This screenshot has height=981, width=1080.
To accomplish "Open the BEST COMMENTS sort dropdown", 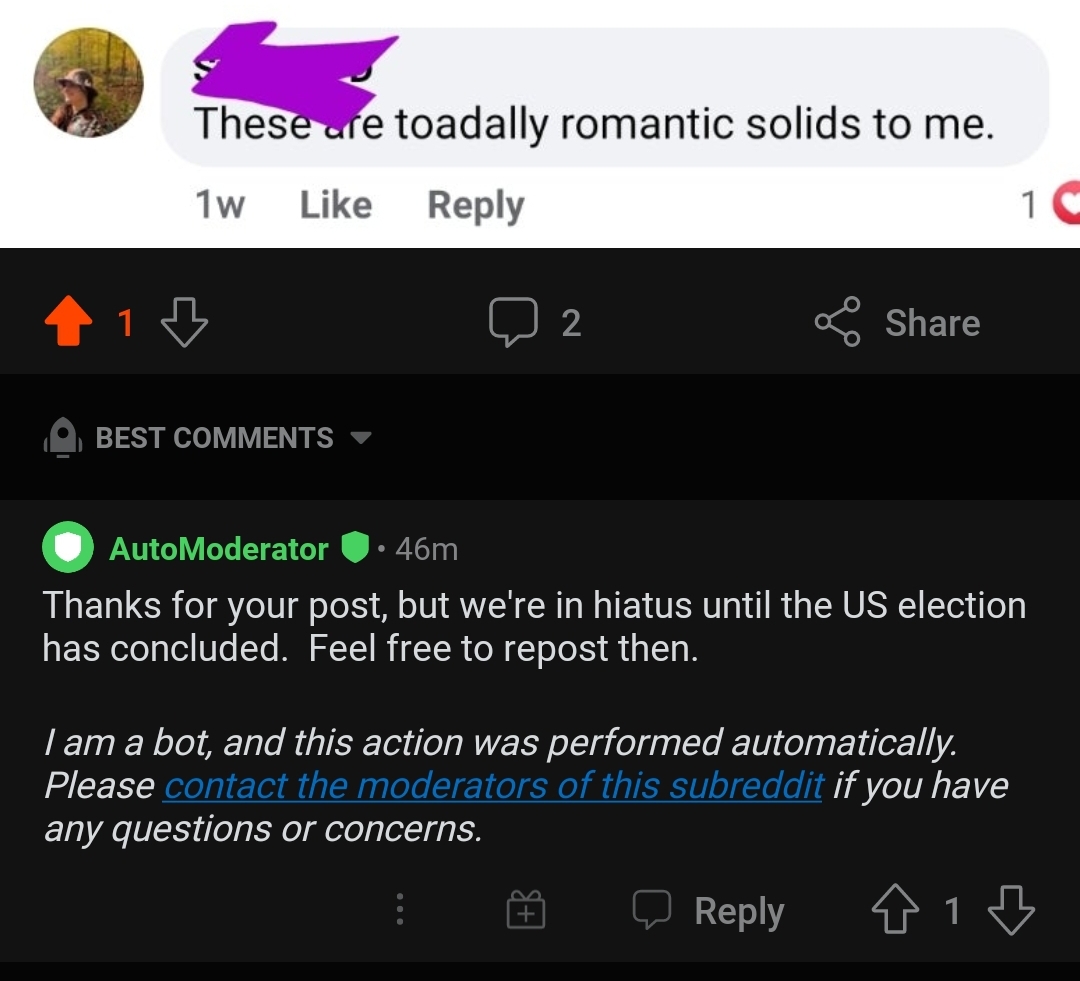I will click(x=363, y=438).
